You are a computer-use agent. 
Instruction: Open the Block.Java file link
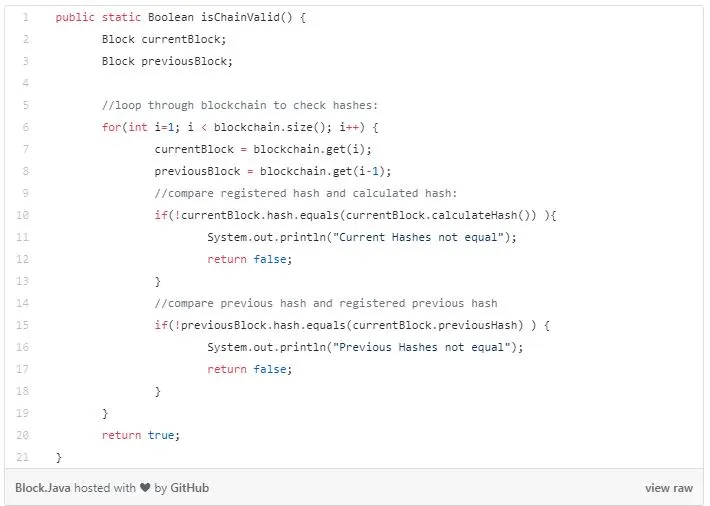tap(43, 488)
